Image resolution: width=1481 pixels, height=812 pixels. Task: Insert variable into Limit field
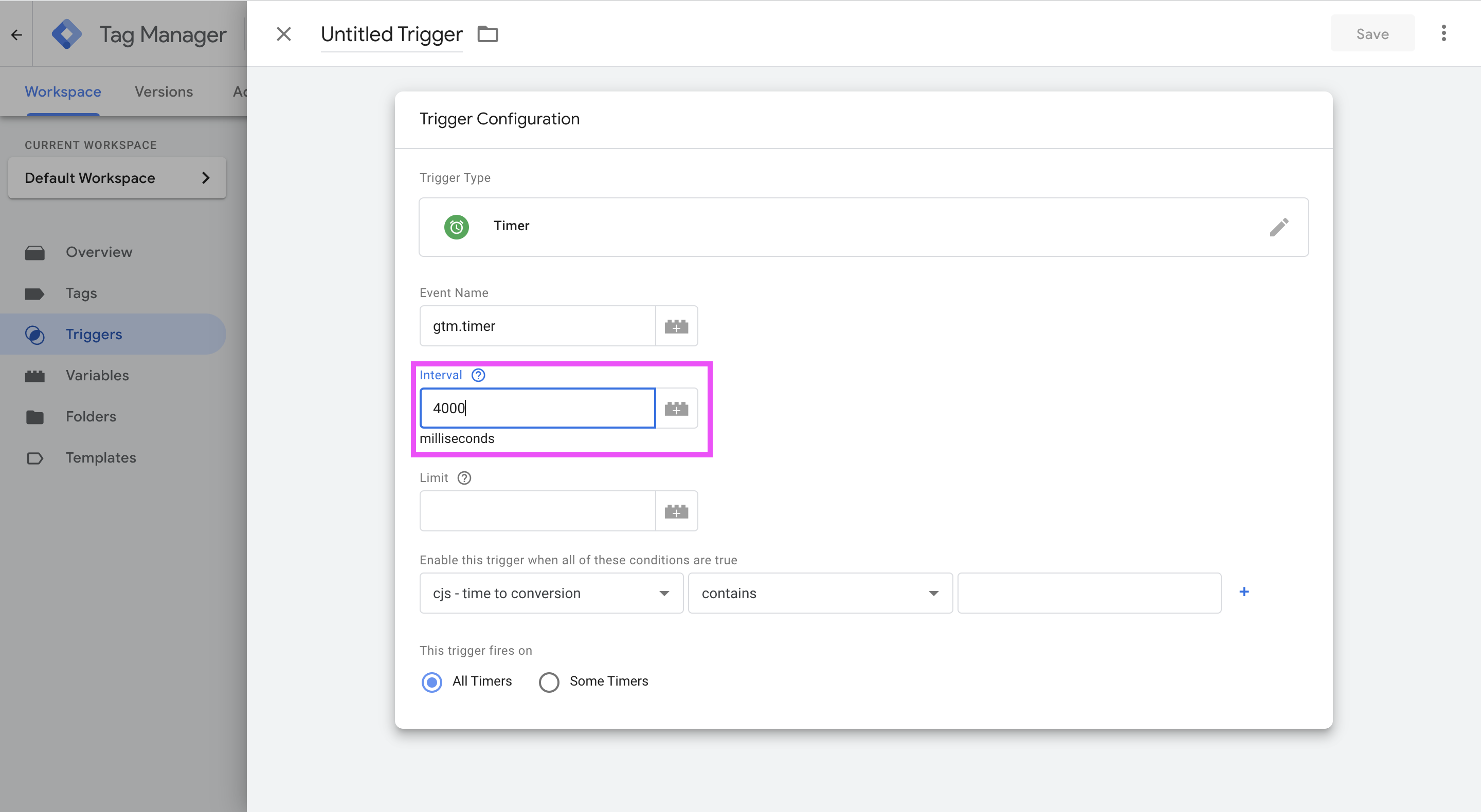pyautogui.click(x=676, y=511)
